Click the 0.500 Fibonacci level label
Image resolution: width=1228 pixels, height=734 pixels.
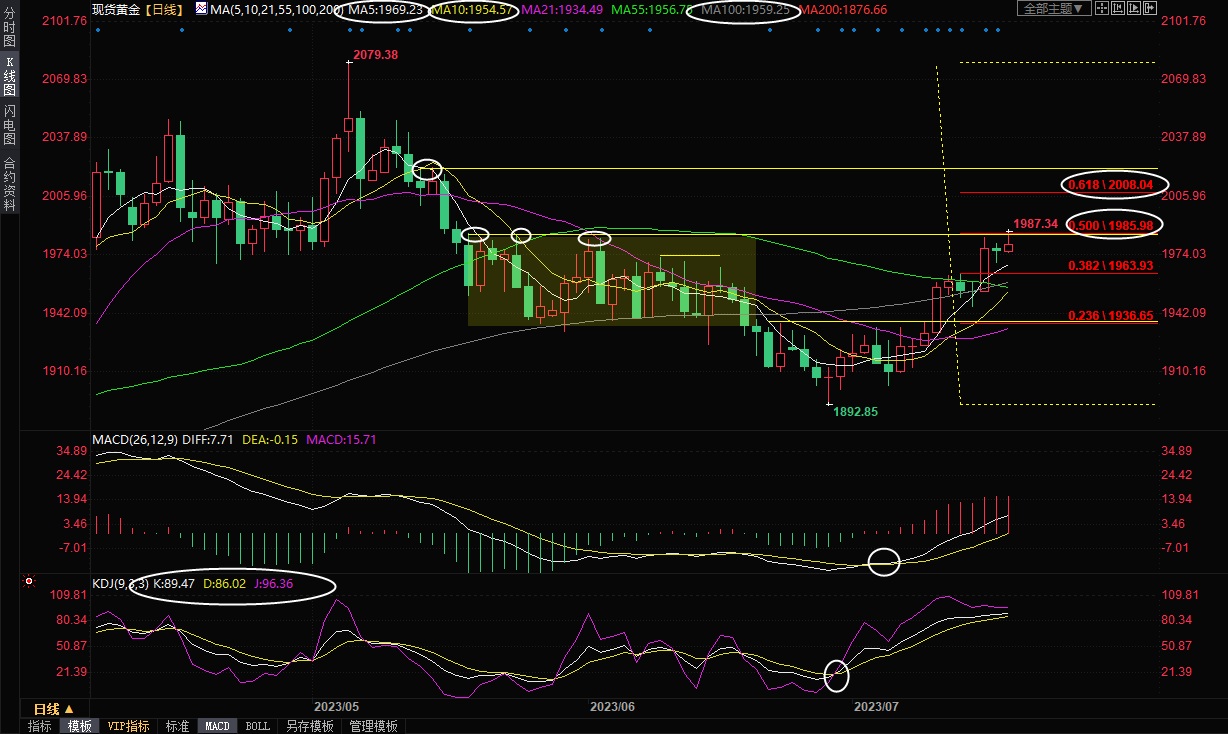point(1111,226)
